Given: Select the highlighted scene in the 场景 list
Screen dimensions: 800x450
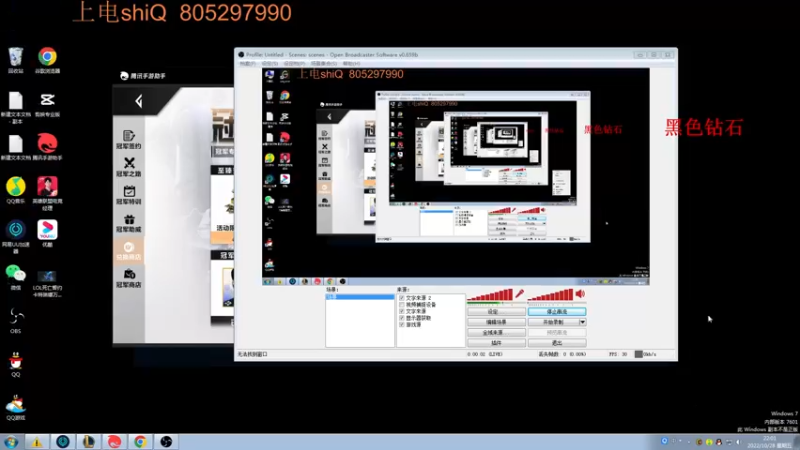Looking at the screenshot, I should point(360,297).
